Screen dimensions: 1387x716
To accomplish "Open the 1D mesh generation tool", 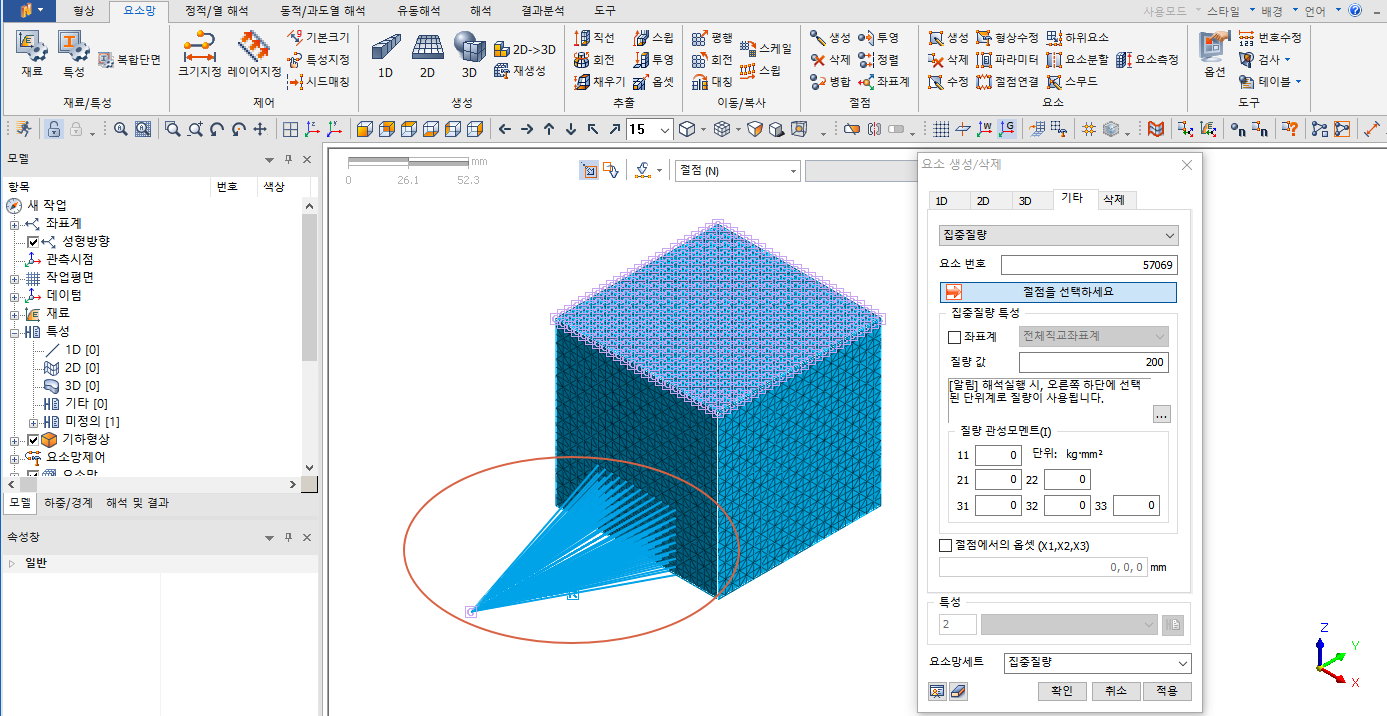I will point(385,57).
